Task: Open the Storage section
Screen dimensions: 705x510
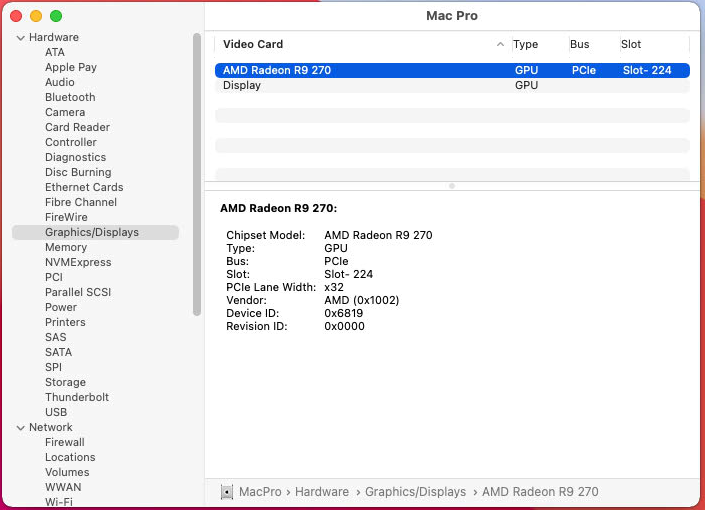Action: pyautogui.click(x=65, y=382)
